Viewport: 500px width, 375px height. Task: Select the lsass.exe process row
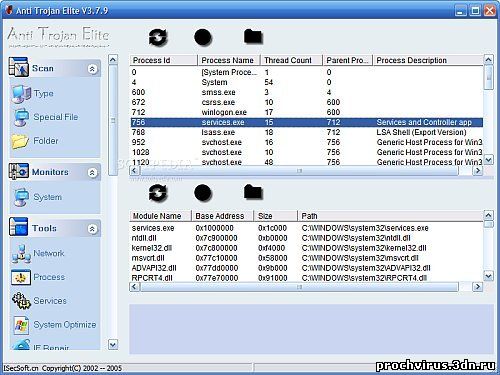tap(306, 132)
